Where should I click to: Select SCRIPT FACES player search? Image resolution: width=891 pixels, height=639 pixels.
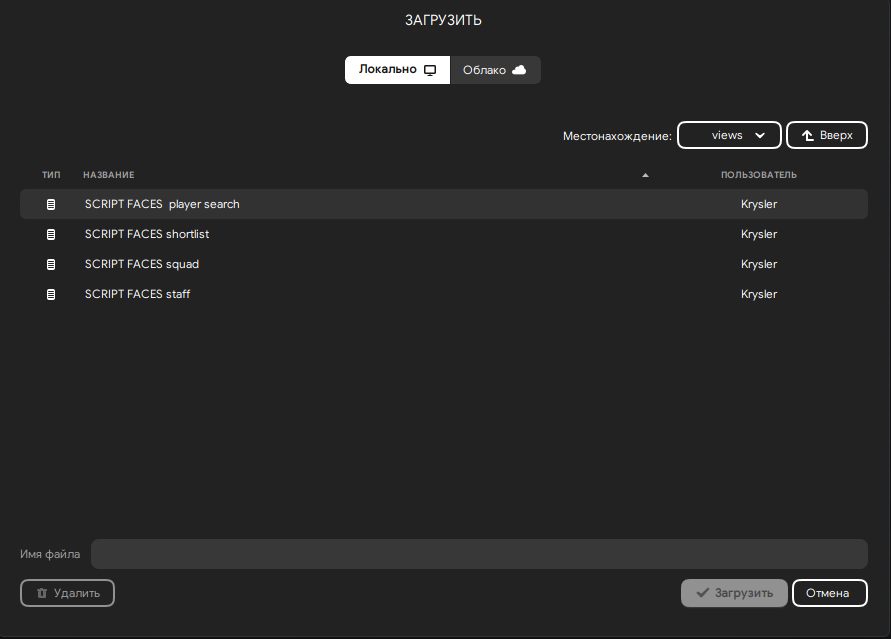(x=444, y=204)
